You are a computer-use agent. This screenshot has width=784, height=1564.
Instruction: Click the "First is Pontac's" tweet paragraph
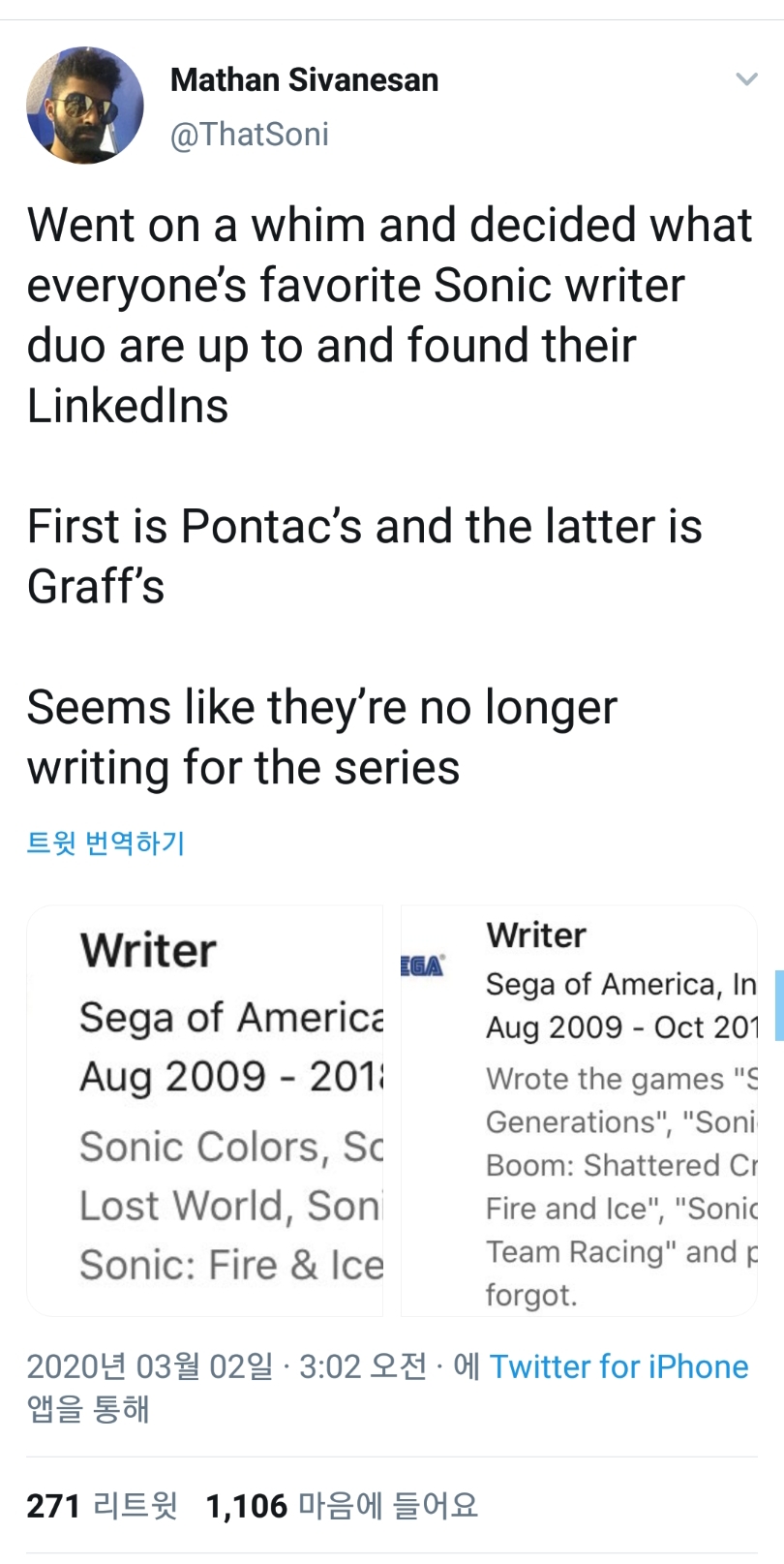click(364, 556)
